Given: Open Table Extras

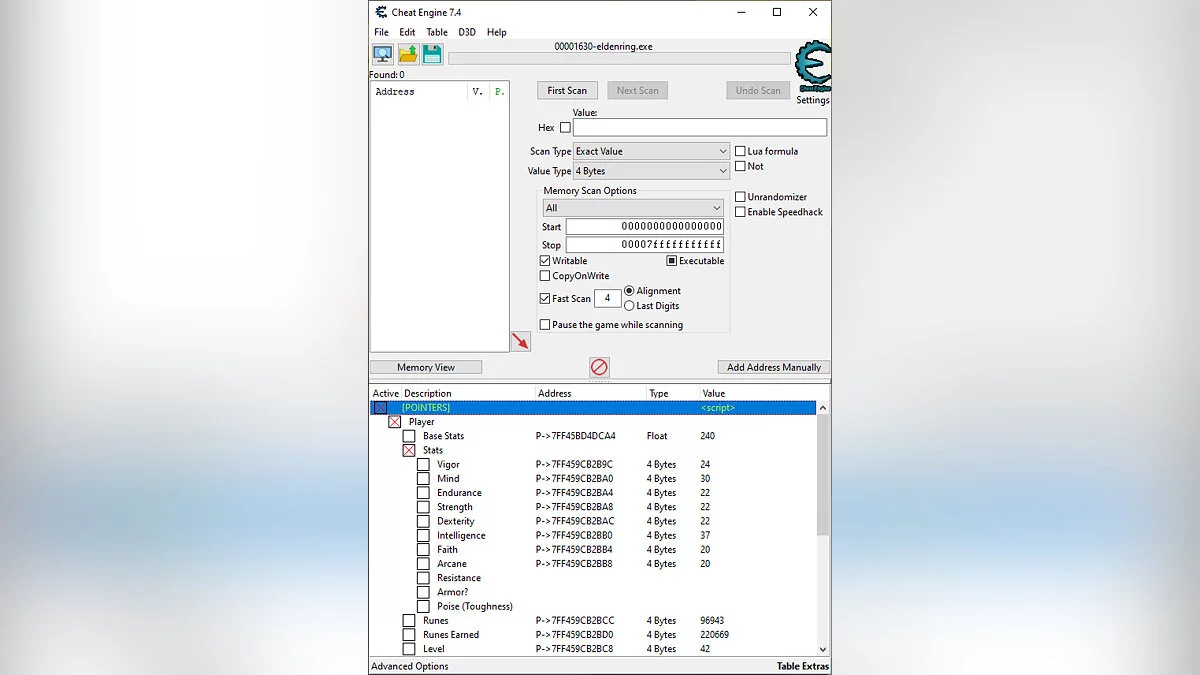Looking at the screenshot, I should tap(803, 666).
